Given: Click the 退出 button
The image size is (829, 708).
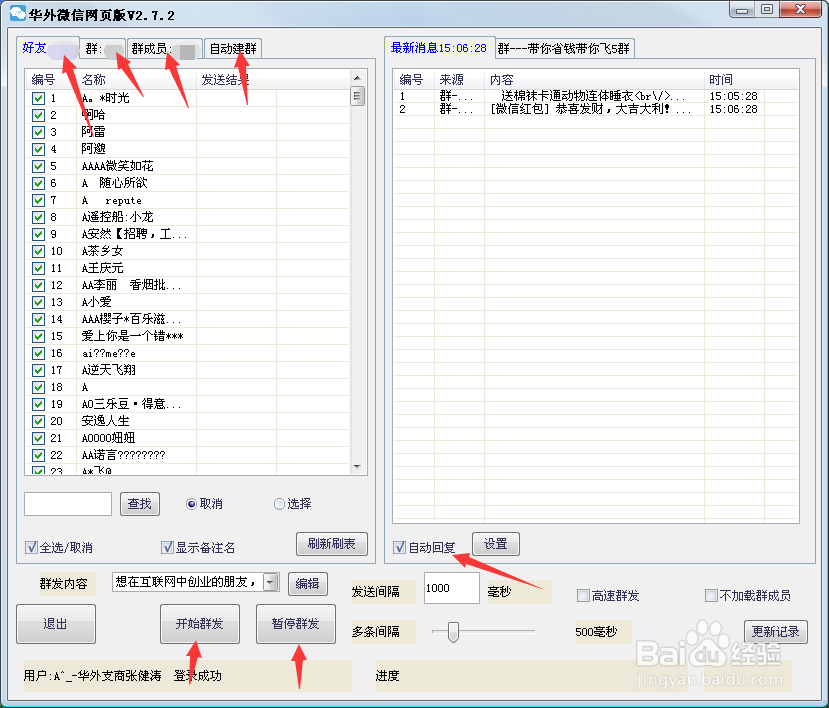Looking at the screenshot, I should tap(56, 624).
